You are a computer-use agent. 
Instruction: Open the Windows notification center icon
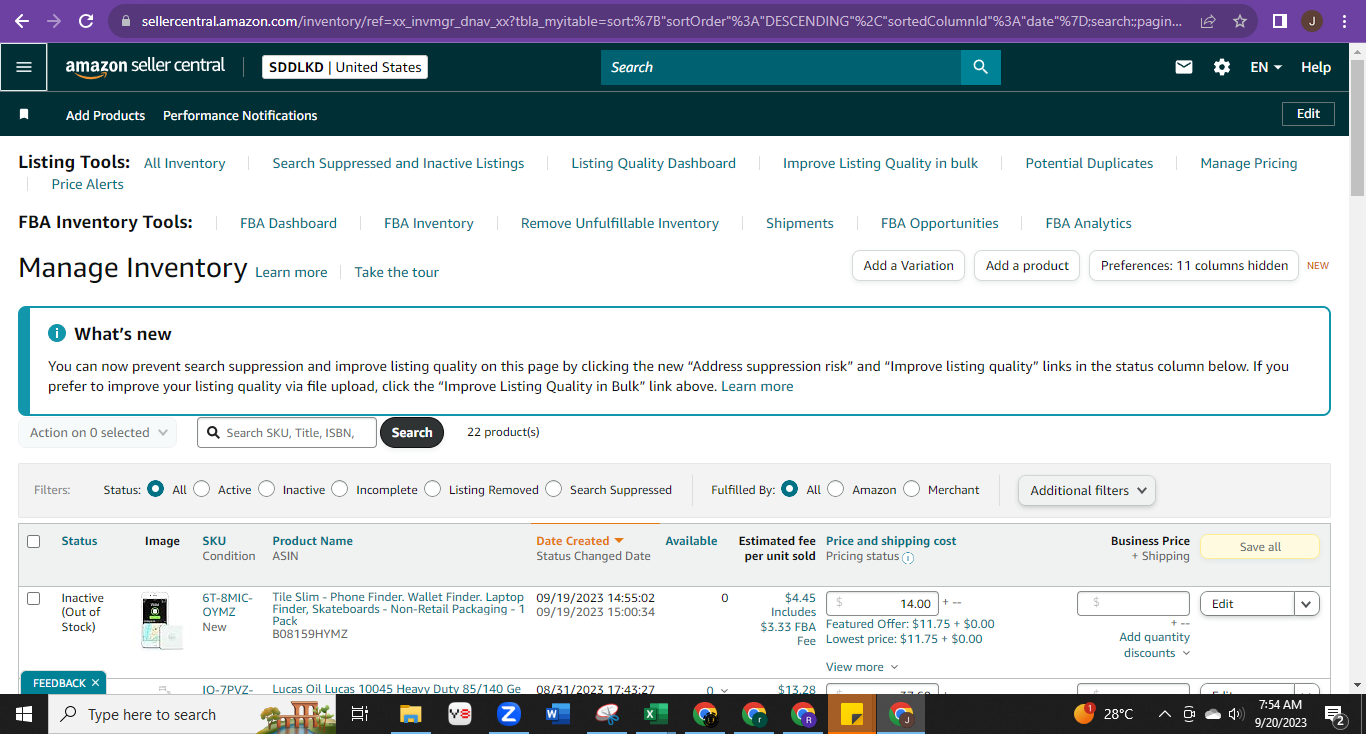tap(1336, 714)
